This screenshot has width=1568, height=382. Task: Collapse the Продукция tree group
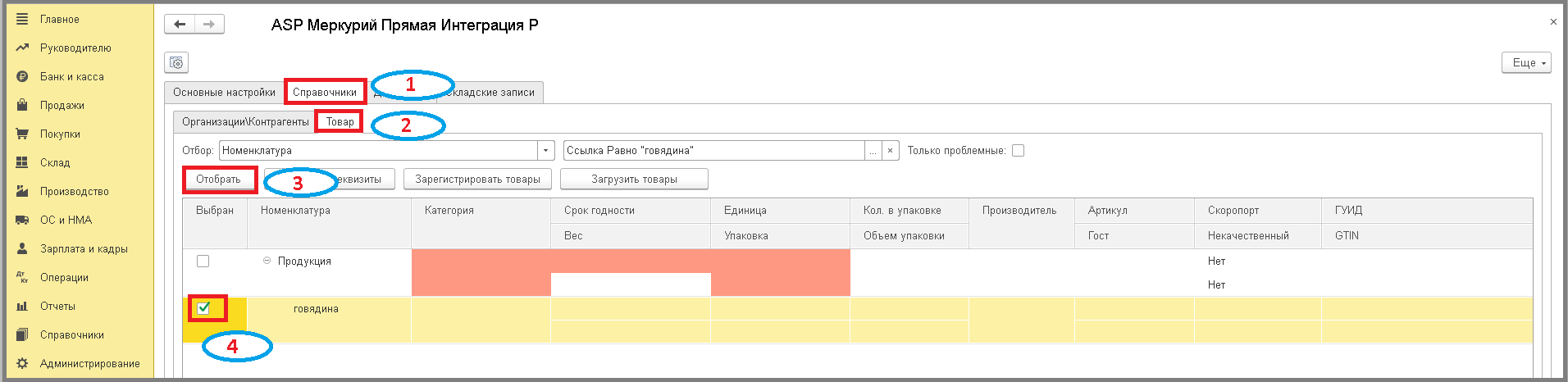(267, 261)
